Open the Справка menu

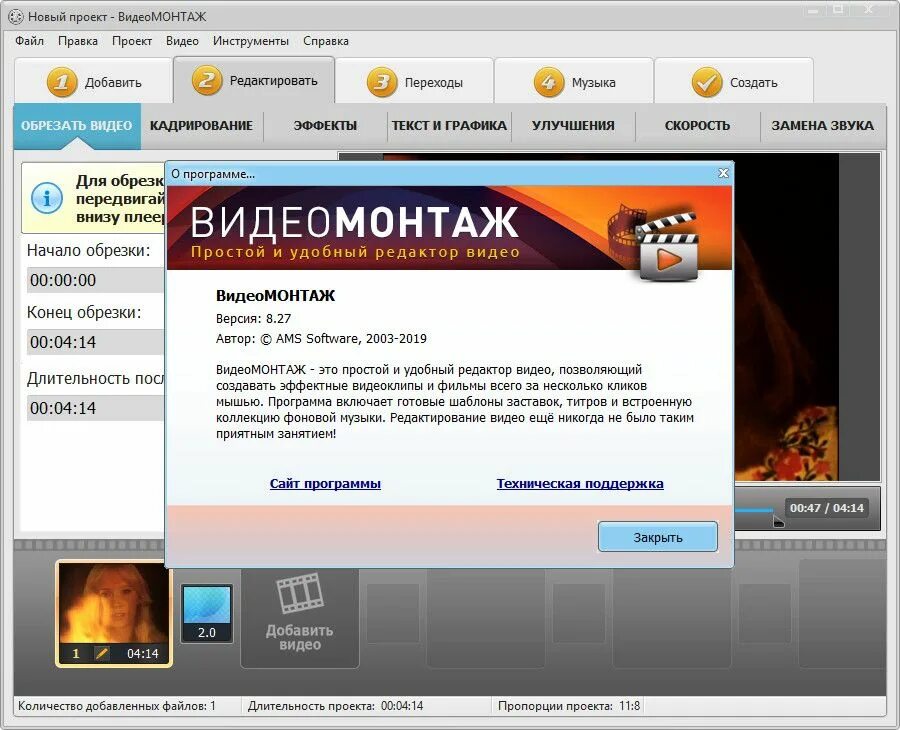coord(325,41)
